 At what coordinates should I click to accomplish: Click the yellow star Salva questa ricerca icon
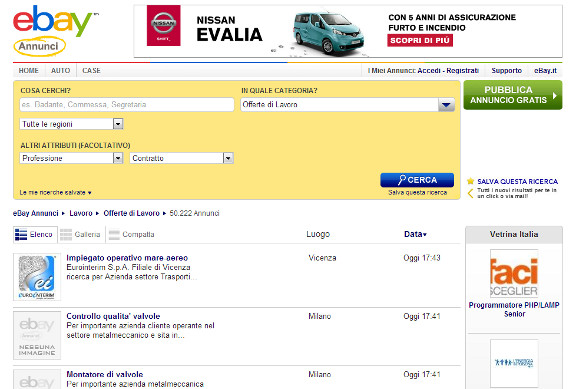click(x=471, y=181)
